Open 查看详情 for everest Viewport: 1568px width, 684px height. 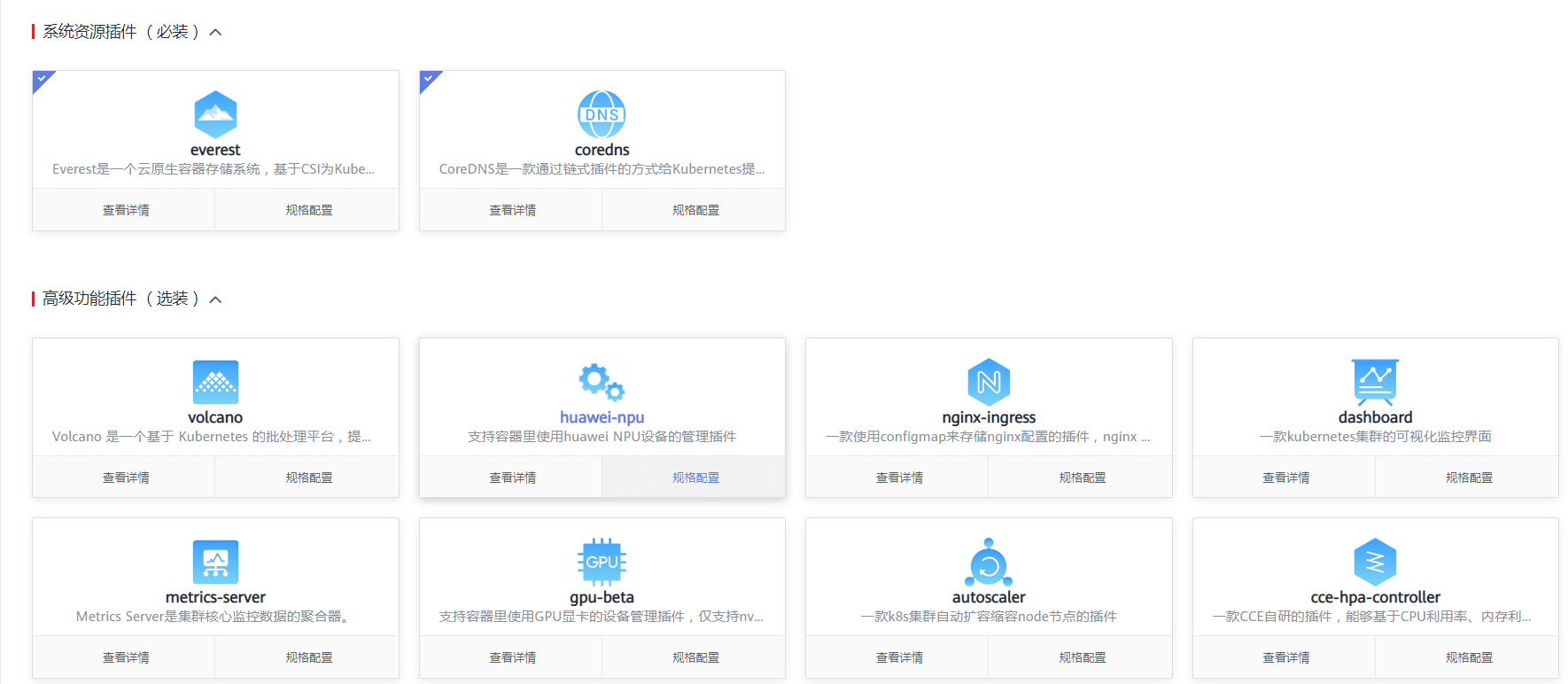[x=125, y=210]
